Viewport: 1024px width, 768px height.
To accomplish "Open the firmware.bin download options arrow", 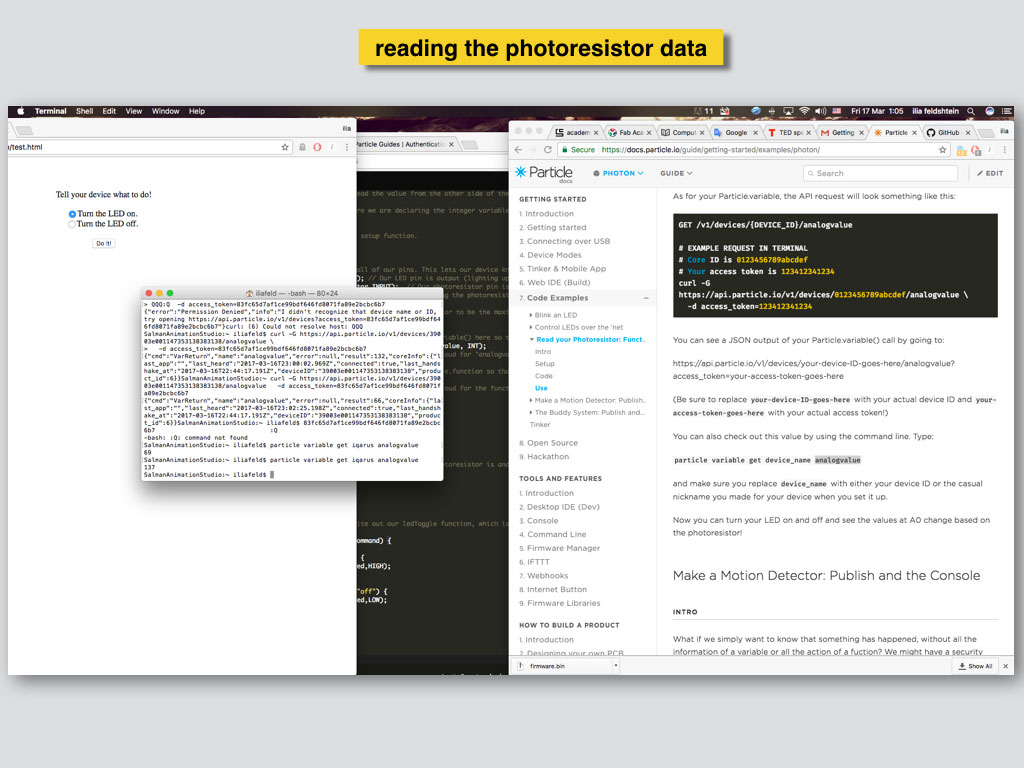I will click(x=616, y=666).
